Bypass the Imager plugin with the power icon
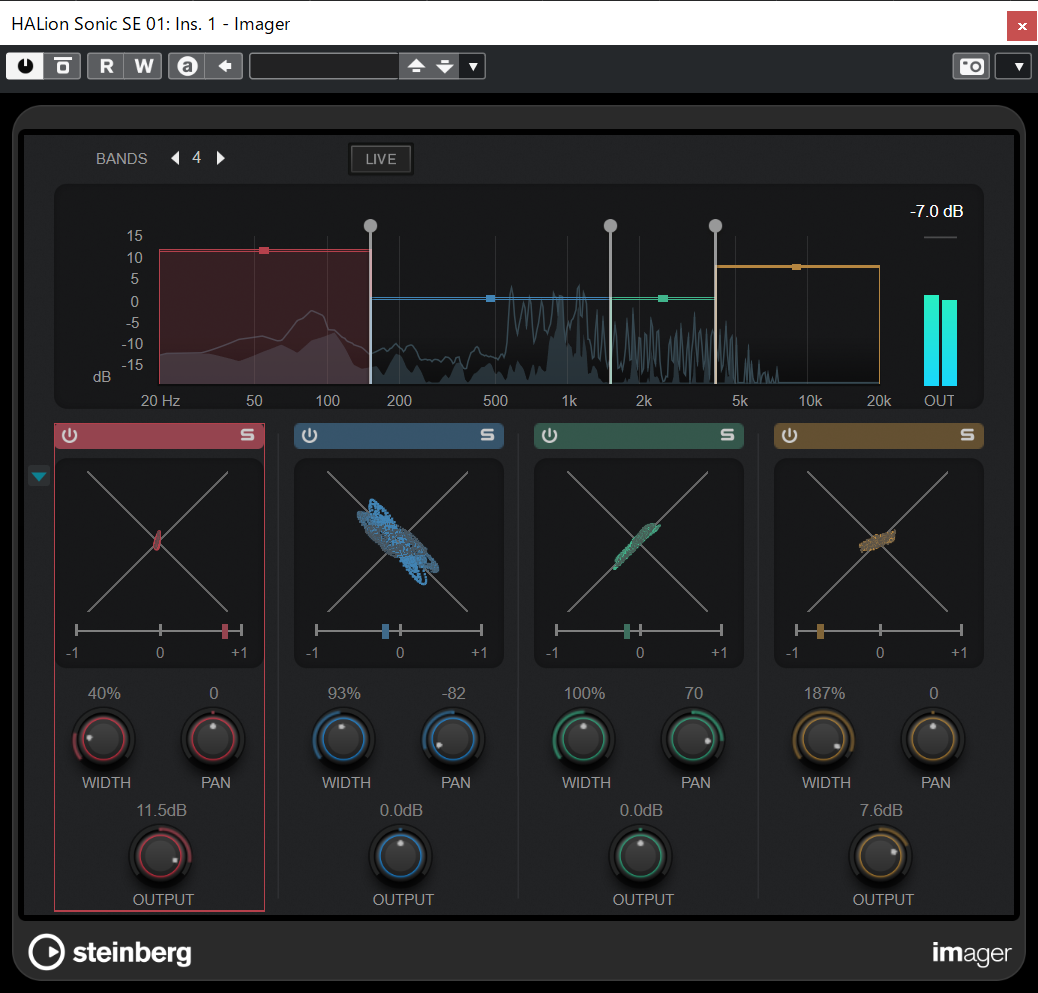The height and width of the screenshot is (993, 1038). click(x=24, y=66)
